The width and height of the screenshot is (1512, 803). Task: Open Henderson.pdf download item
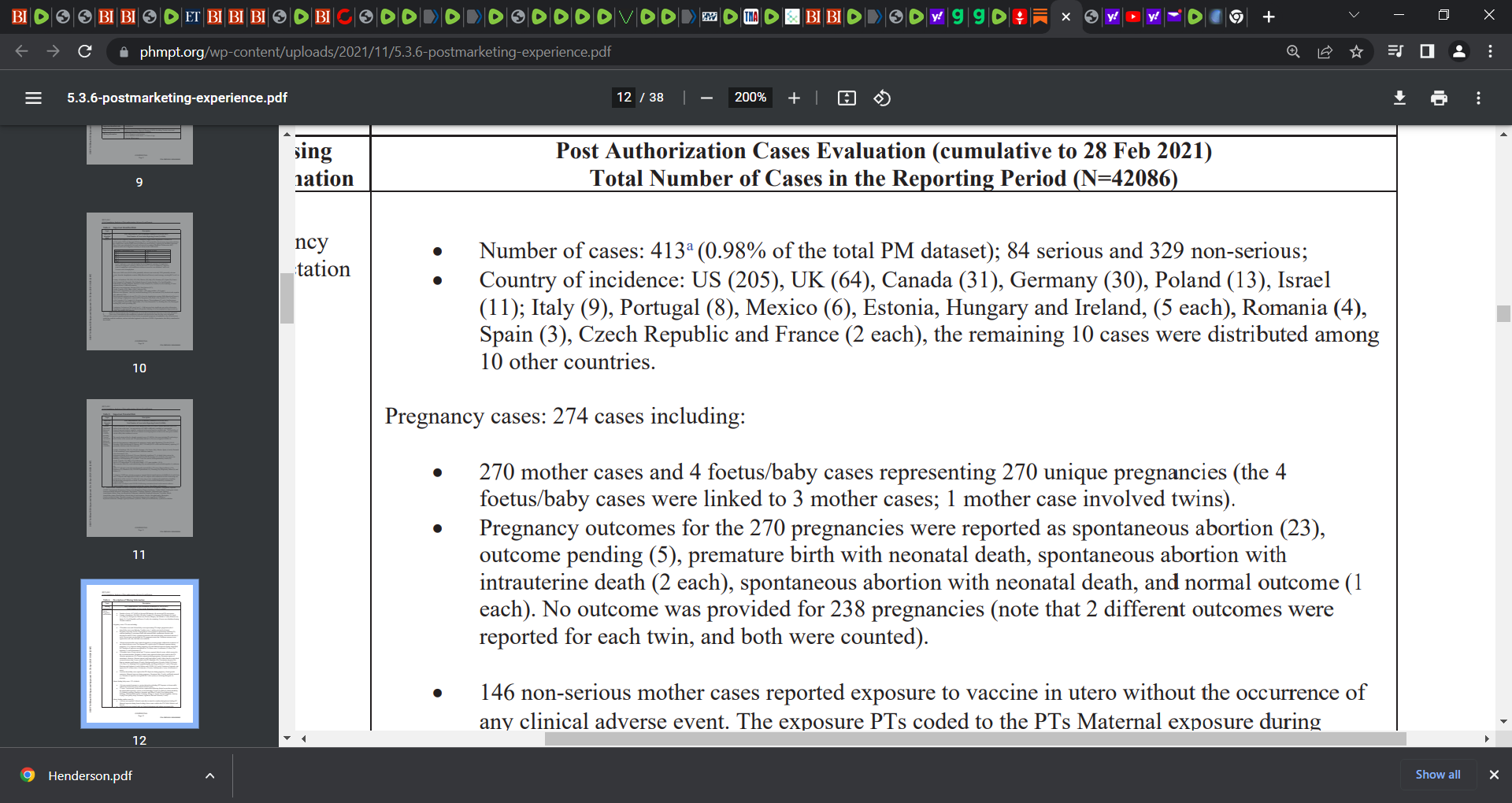point(90,775)
